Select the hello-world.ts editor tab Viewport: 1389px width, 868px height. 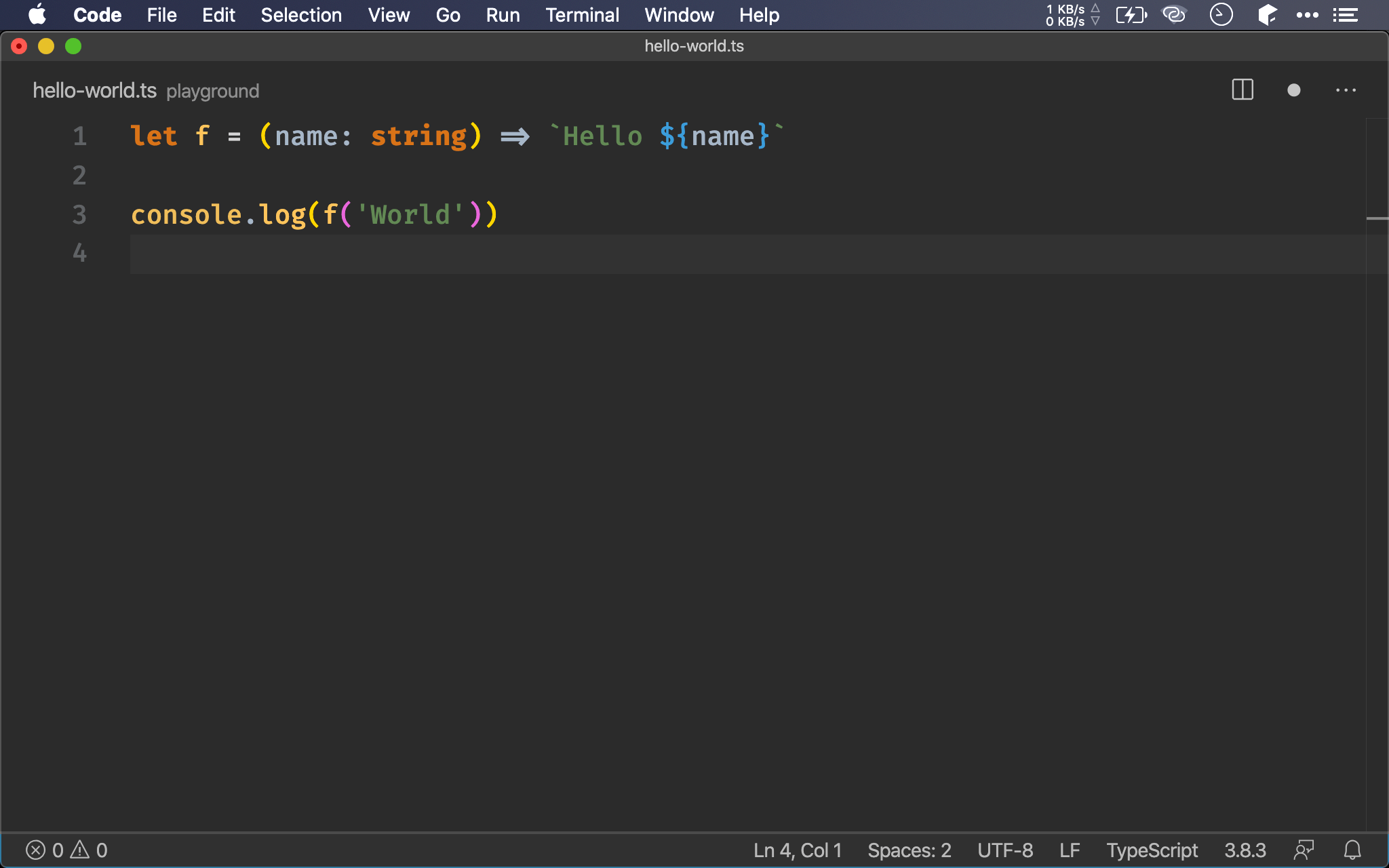95,90
